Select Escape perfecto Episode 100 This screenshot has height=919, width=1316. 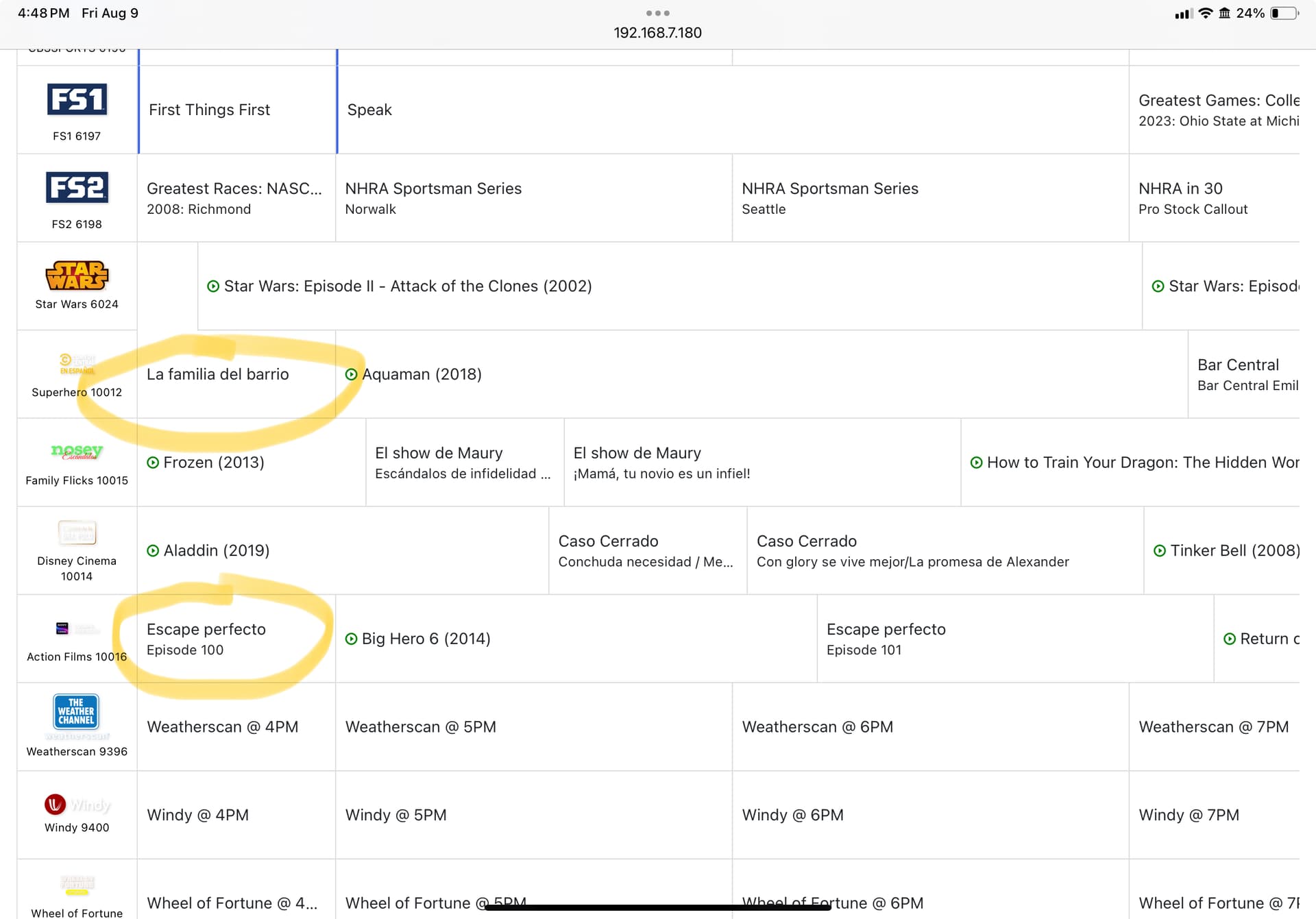point(206,639)
